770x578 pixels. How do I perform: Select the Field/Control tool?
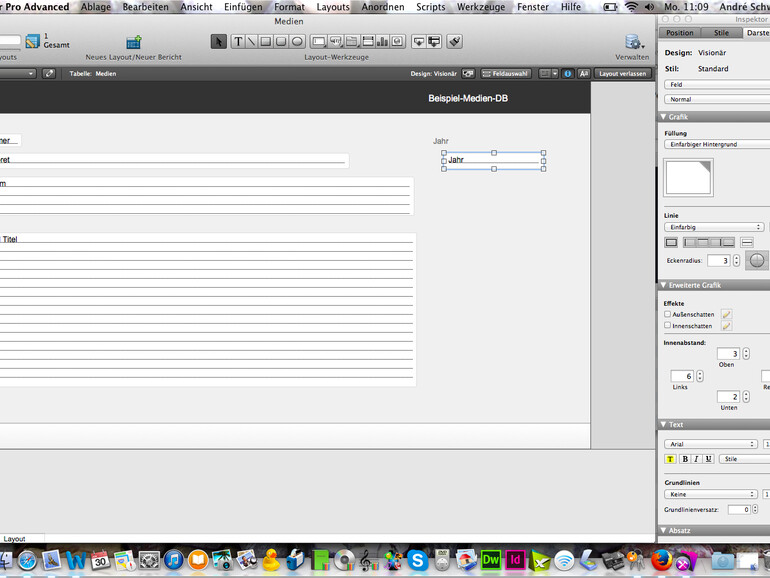pos(319,42)
